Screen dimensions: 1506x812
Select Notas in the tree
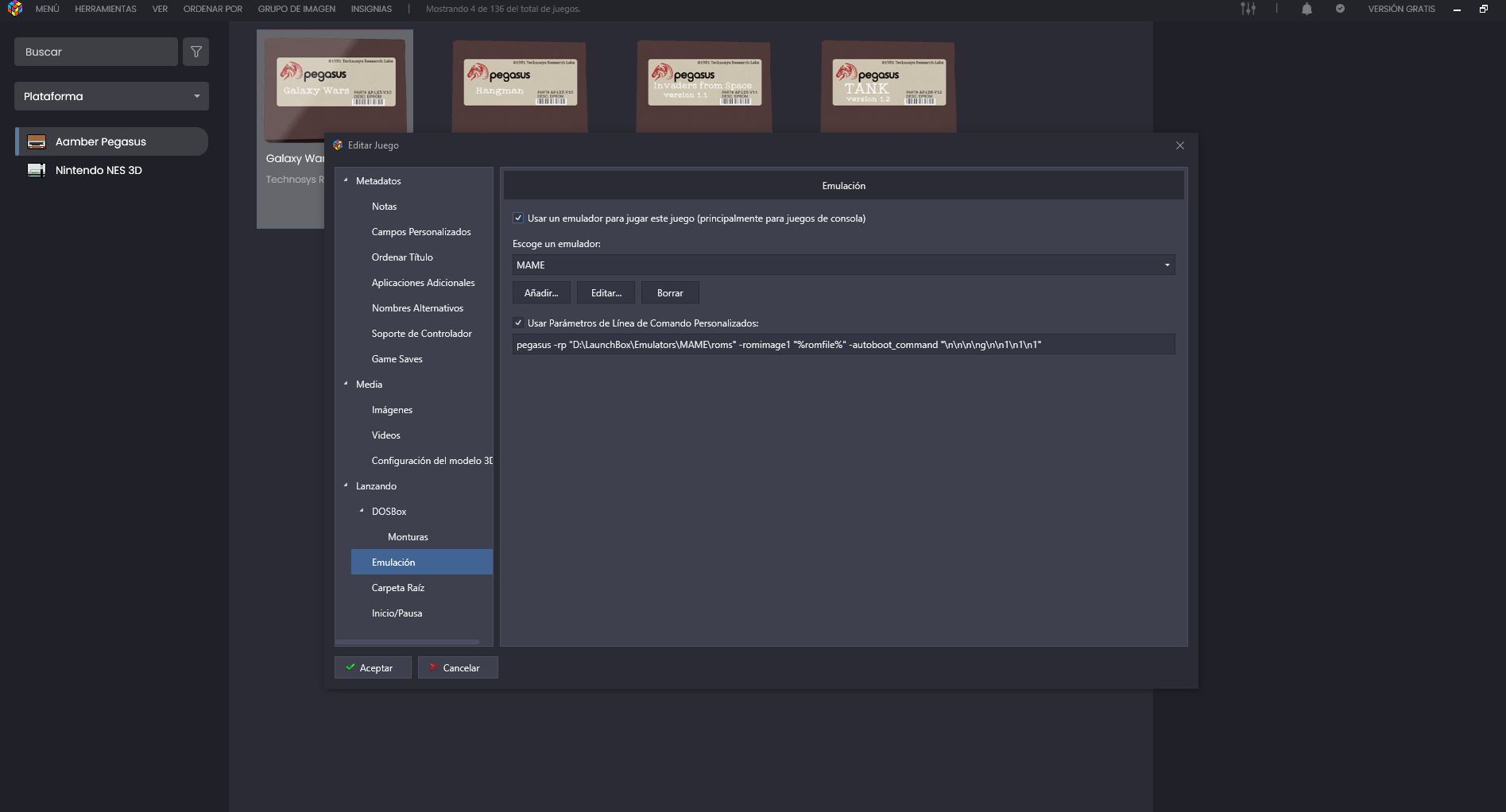384,206
